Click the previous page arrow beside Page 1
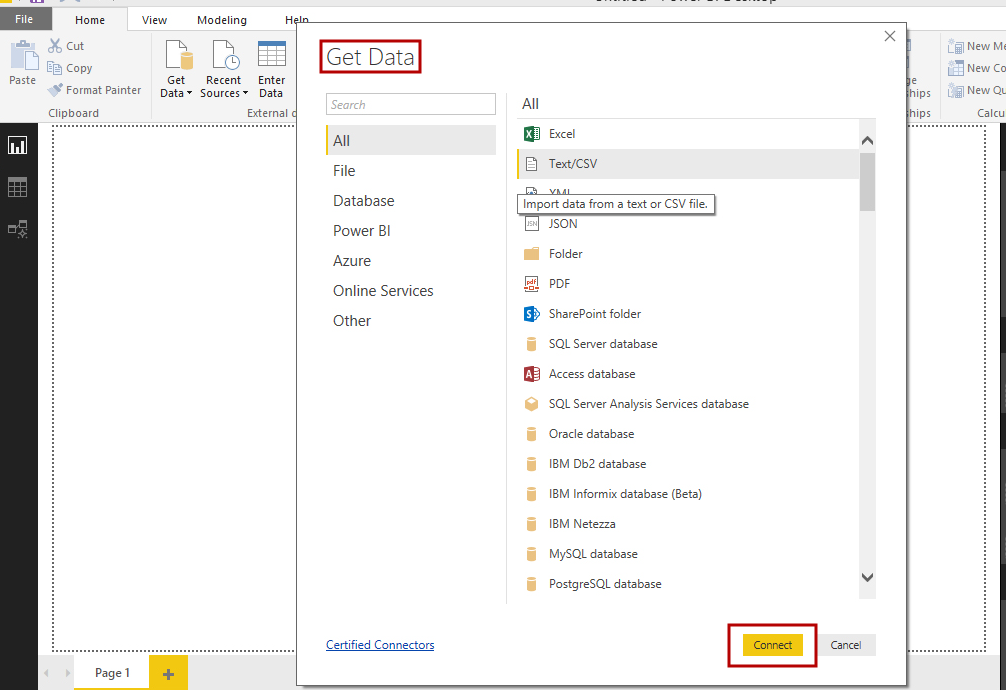Screen dimensions: 1007x690 click(46, 673)
